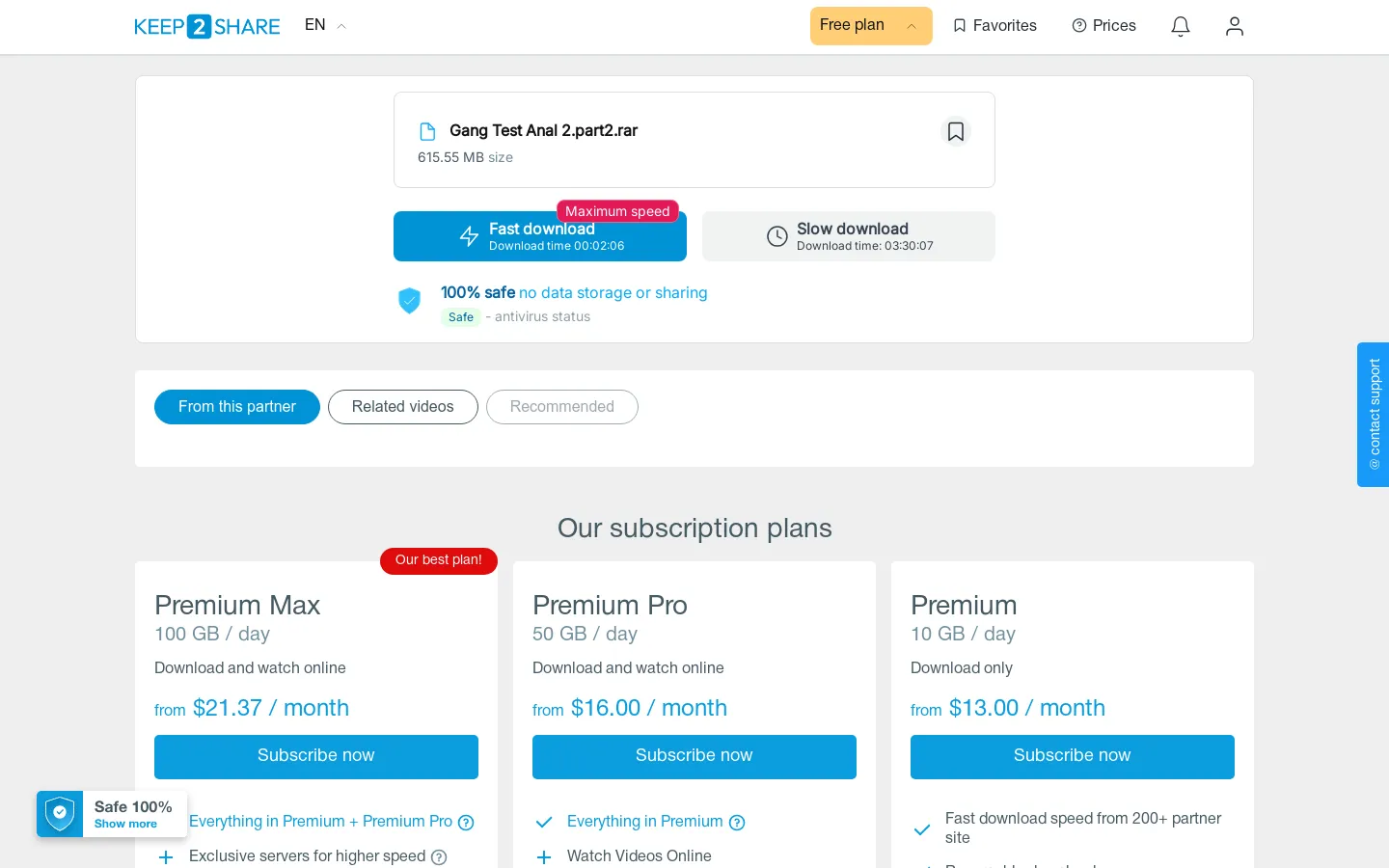Subscribe now to Premium Max plan
The height and width of the screenshot is (868, 1389).
(x=316, y=757)
